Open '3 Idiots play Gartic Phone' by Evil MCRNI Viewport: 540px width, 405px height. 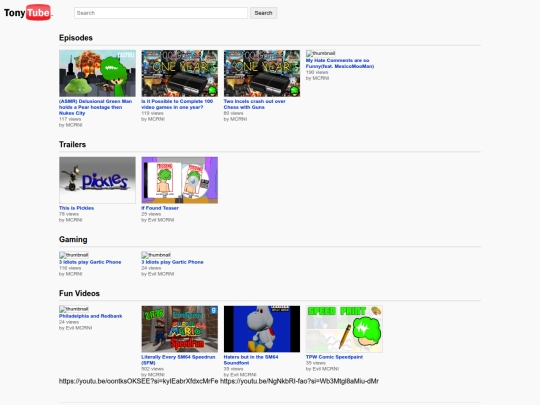(x=172, y=262)
